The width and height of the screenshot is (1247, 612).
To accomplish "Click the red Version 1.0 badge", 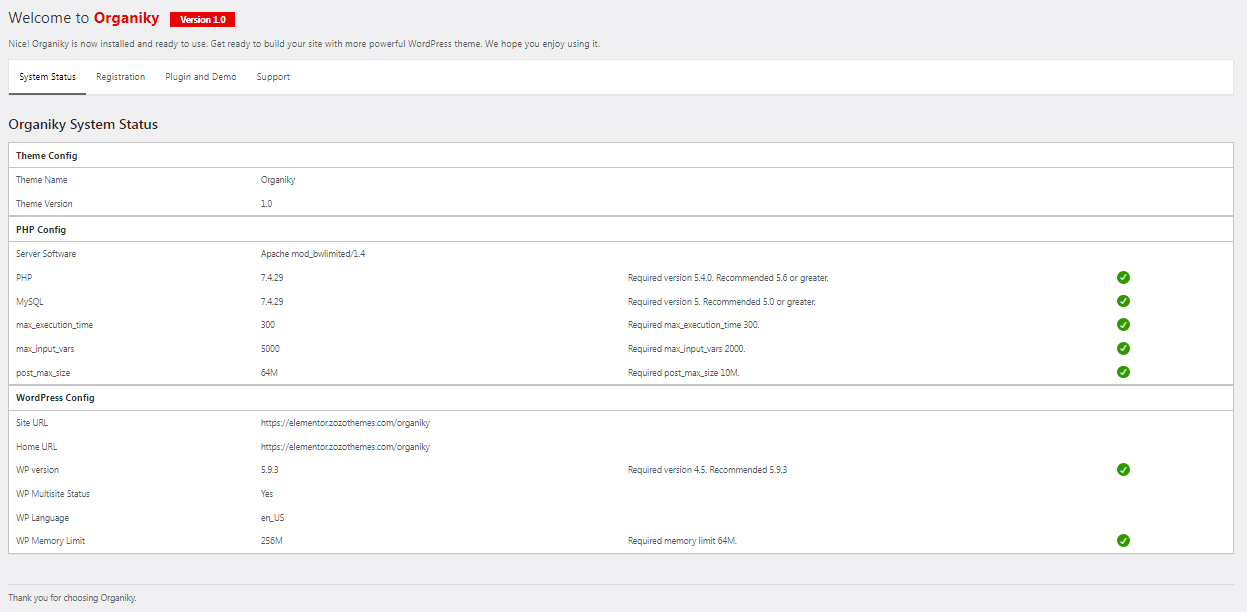I will [x=202, y=20].
